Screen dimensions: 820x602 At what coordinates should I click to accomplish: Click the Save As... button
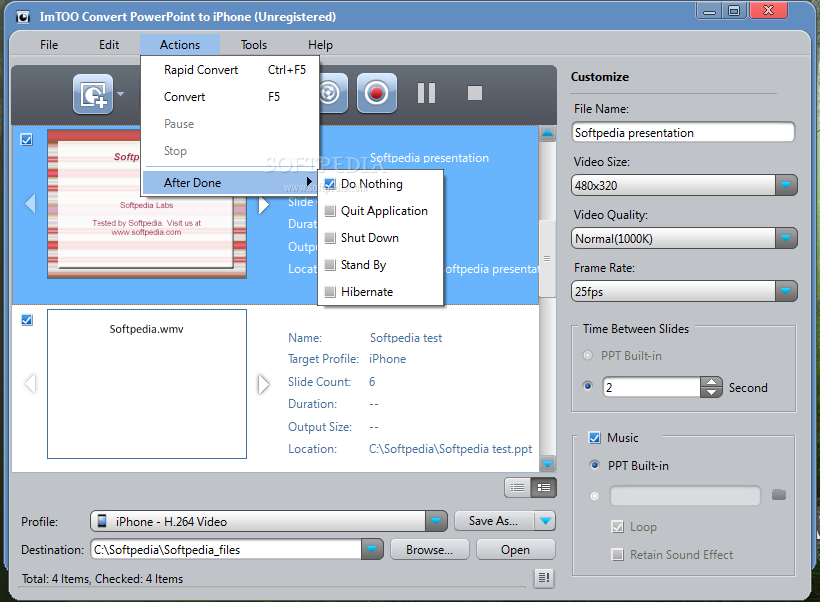pos(494,521)
